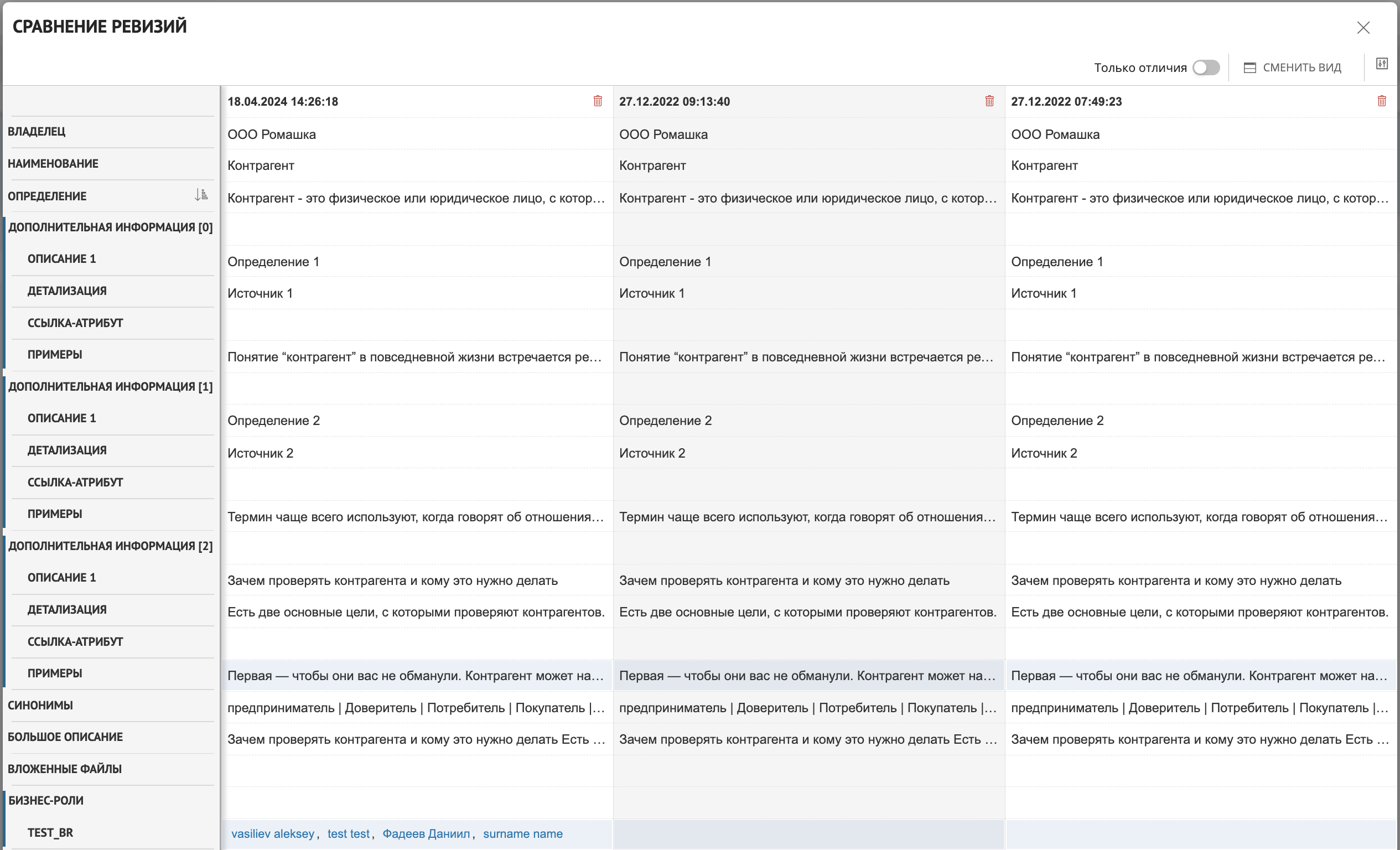Click first revision's ОПРЕДЕЛЕНИЕ text cell
The height and width of the screenshot is (850, 1400).
tap(416, 198)
